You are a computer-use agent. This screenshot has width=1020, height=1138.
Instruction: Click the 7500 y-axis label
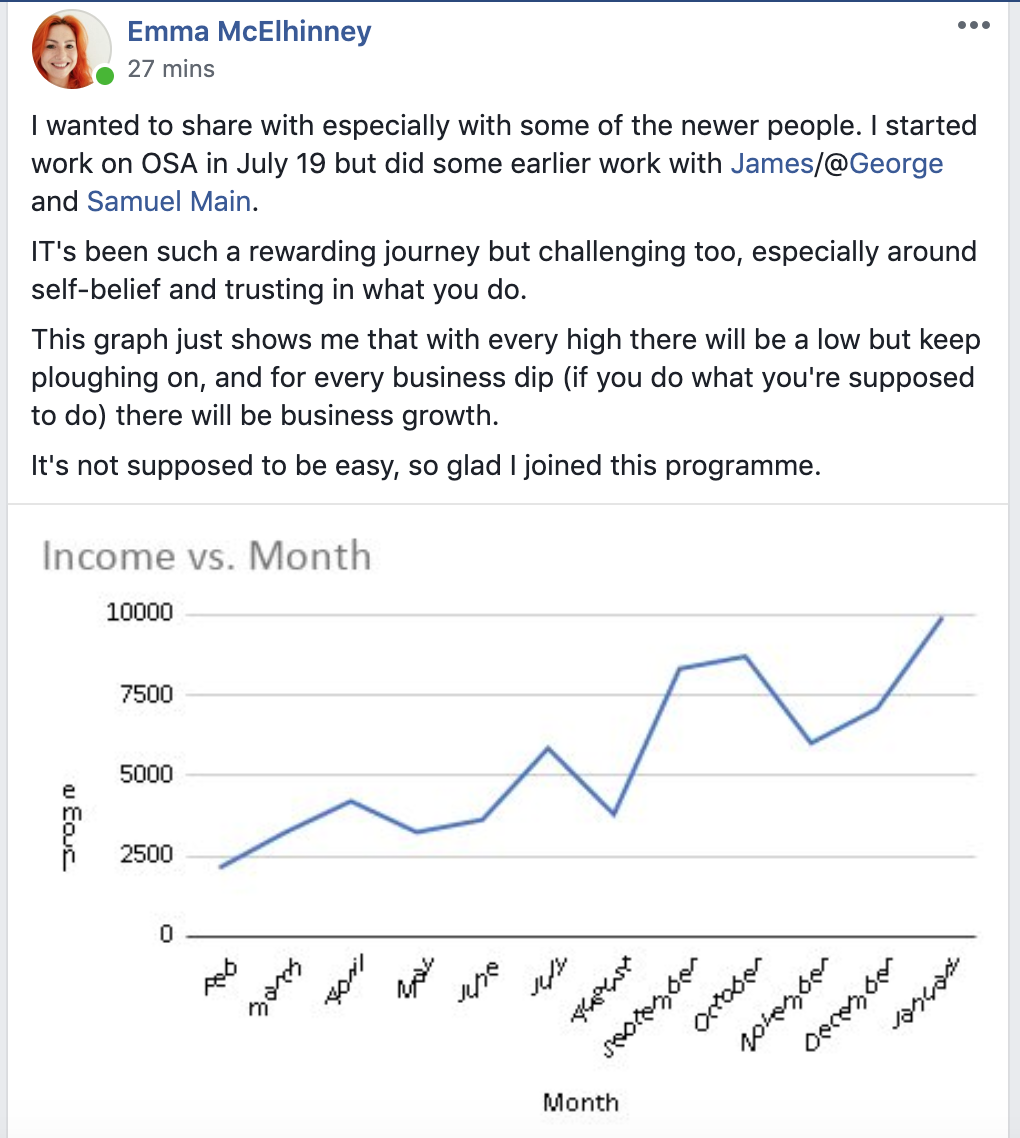point(146,694)
